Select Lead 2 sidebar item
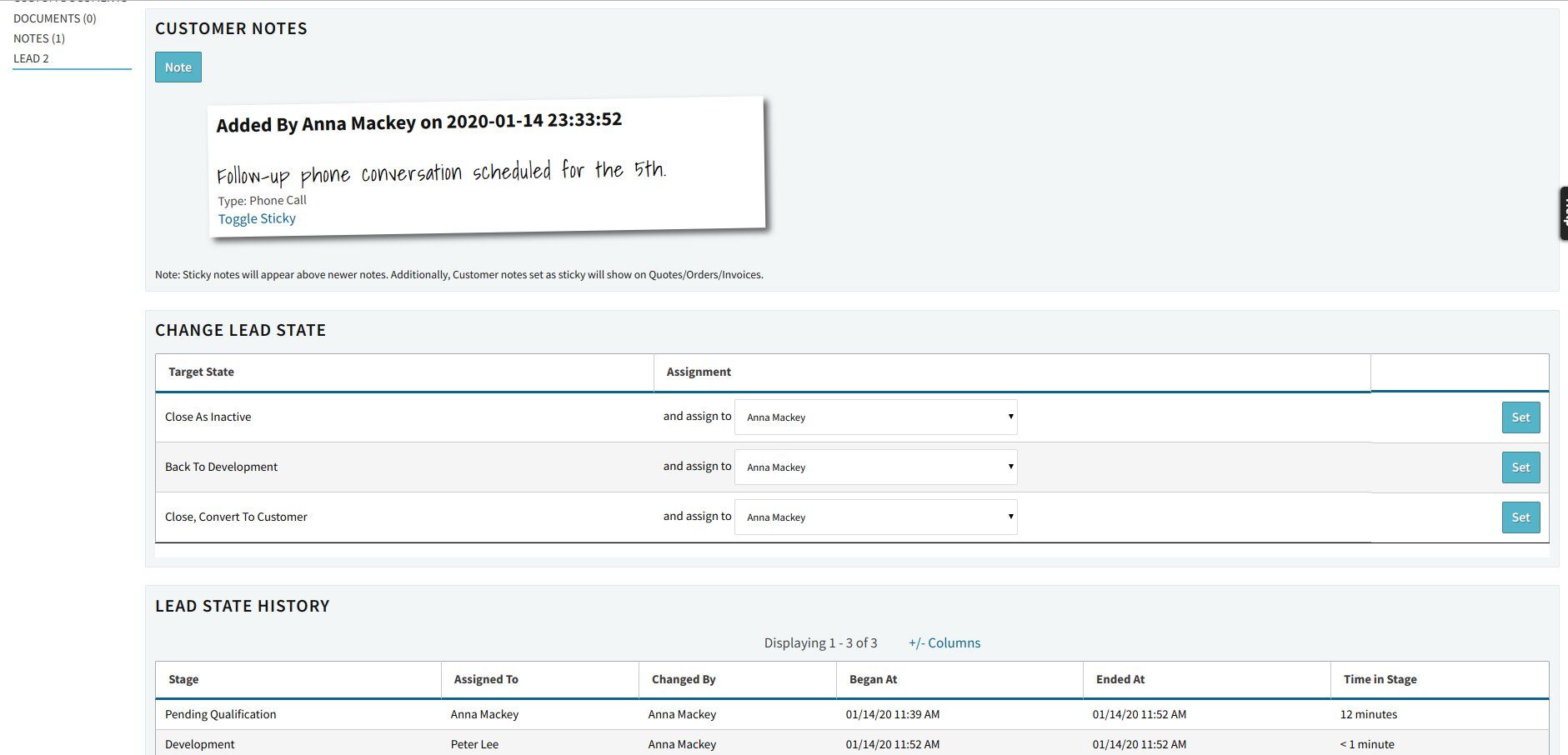The image size is (1568, 755). point(31,58)
